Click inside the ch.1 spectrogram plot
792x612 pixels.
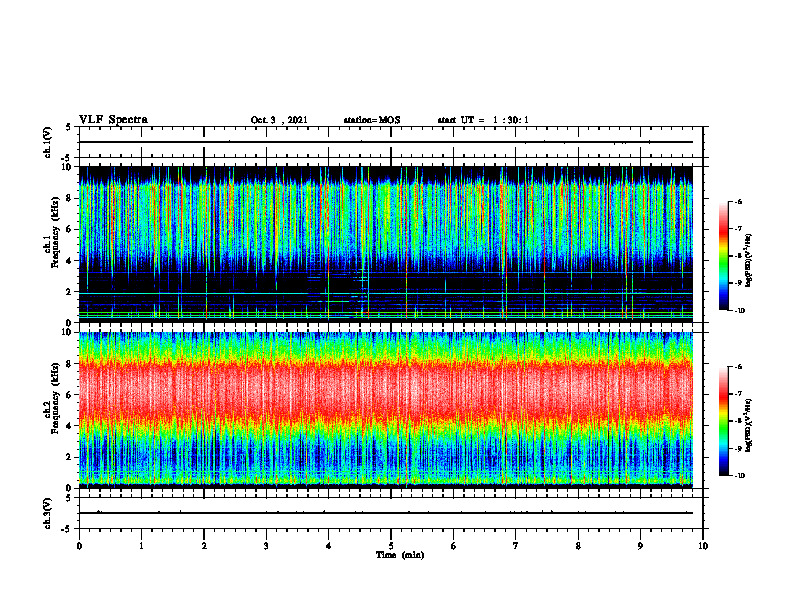point(386,244)
